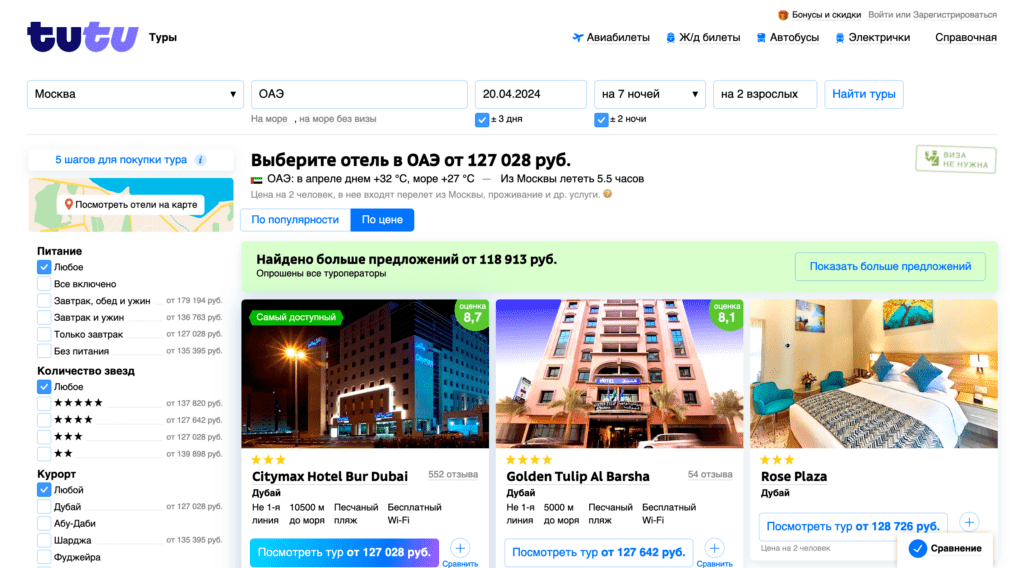Open 552 отзыва for Citymax Hotel
Screen dimensions: 1024x568
453,475
